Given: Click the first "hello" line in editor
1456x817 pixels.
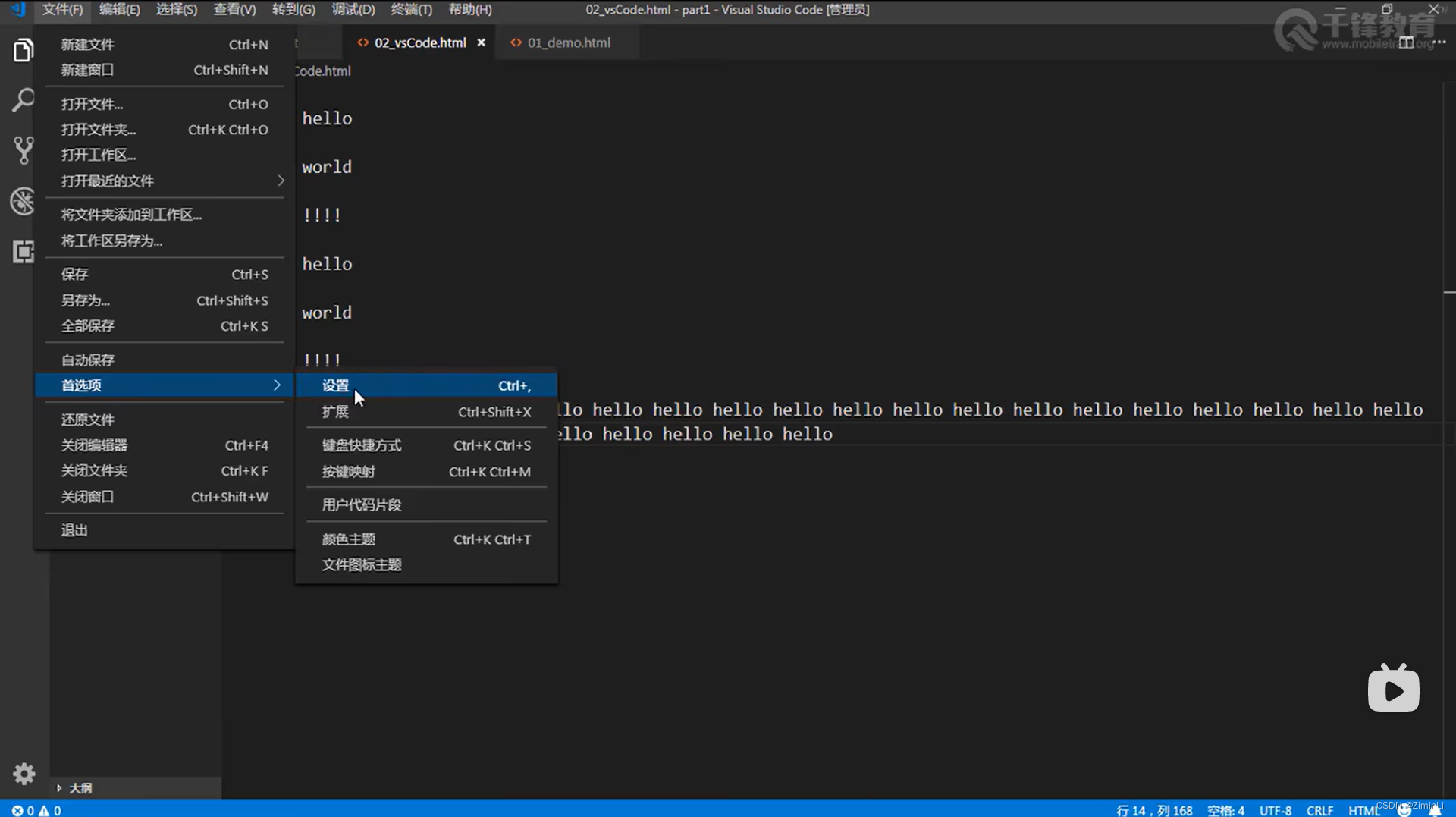Looking at the screenshot, I should [x=327, y=118].
